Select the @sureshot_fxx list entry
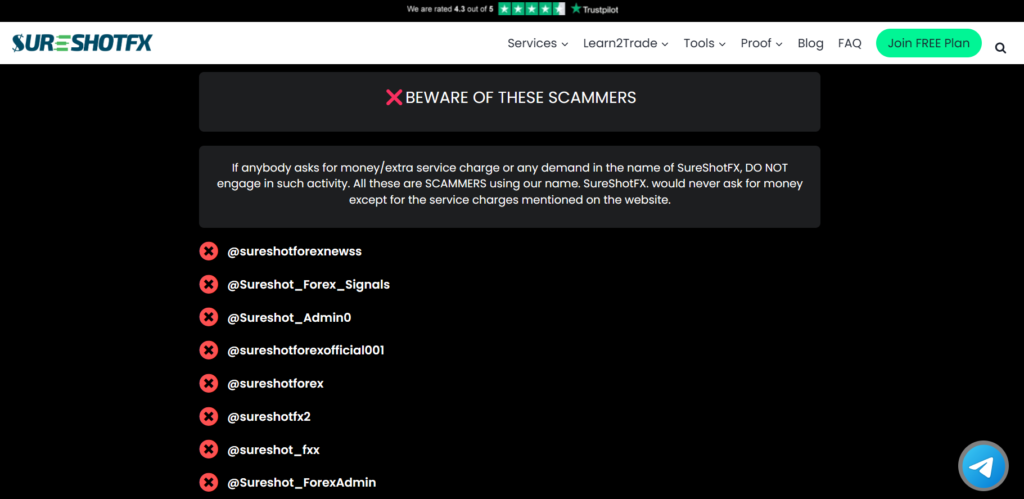The image size is (1024, 499). 273,450
